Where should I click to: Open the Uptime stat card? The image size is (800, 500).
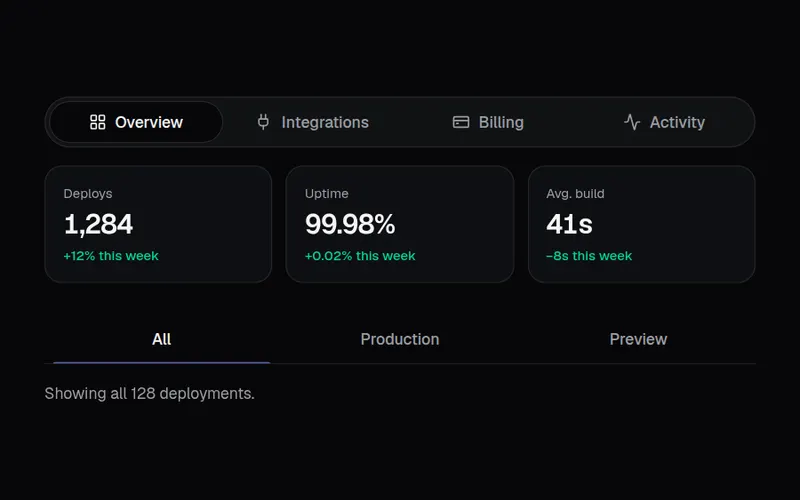tap(400, 224)
